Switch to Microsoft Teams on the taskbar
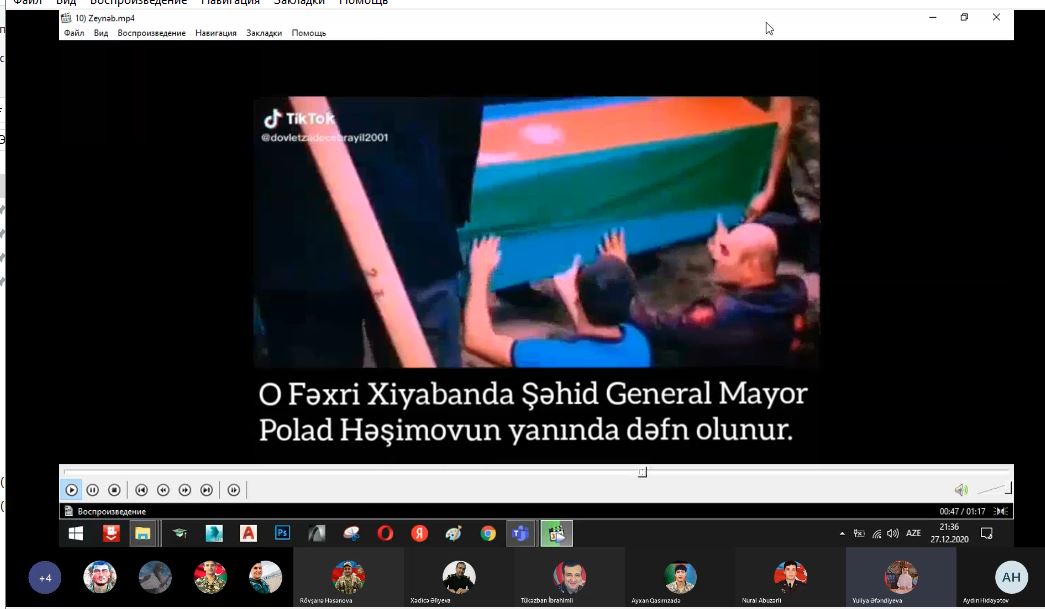Screen dimensions: 1045x609 521,534
